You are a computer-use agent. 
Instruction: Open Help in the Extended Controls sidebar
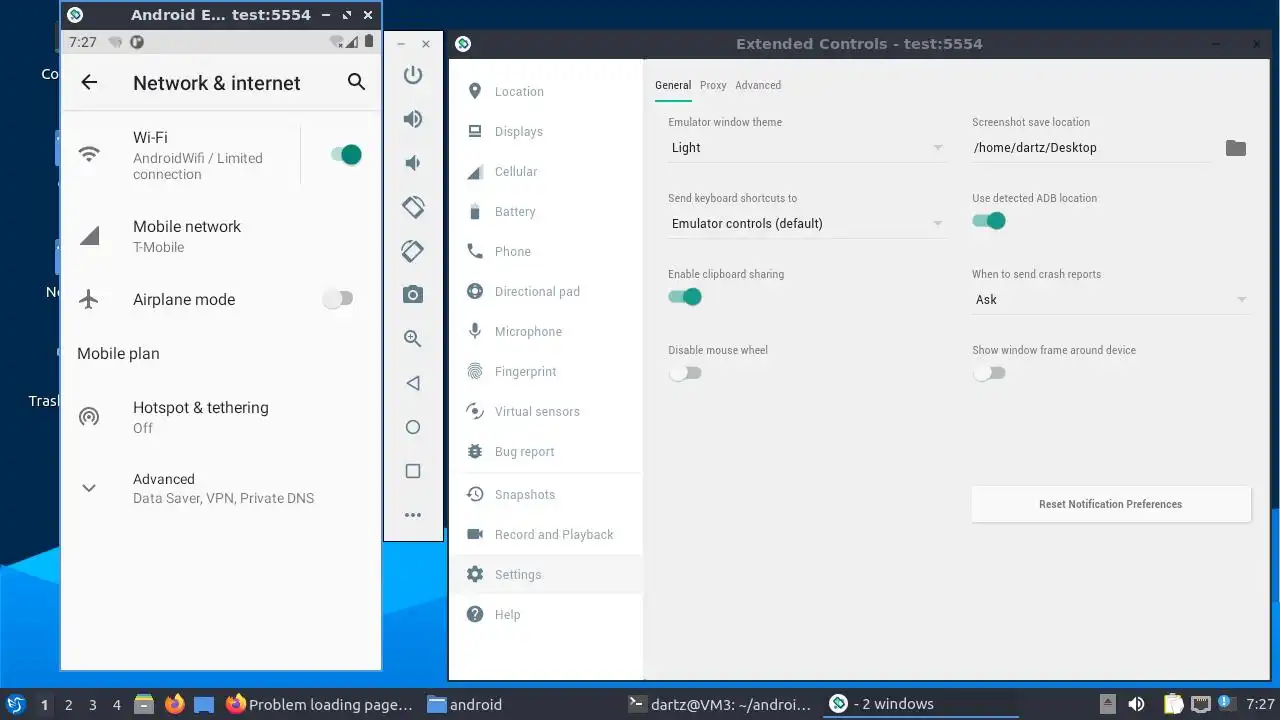pyautogui.click(x=546, y=614)
